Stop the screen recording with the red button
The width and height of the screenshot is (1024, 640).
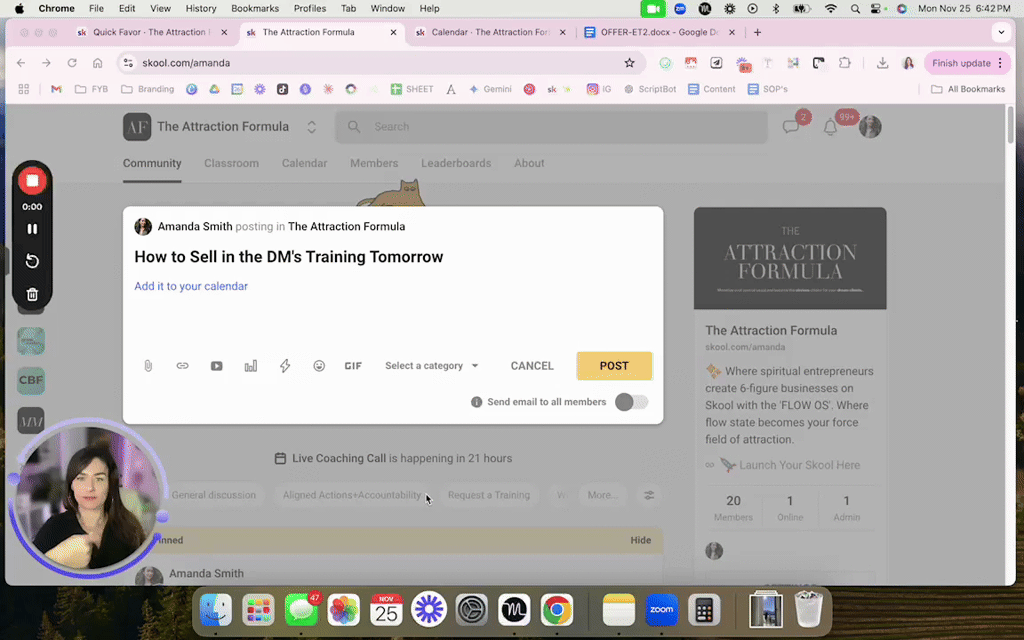click(x=32, y=180)
